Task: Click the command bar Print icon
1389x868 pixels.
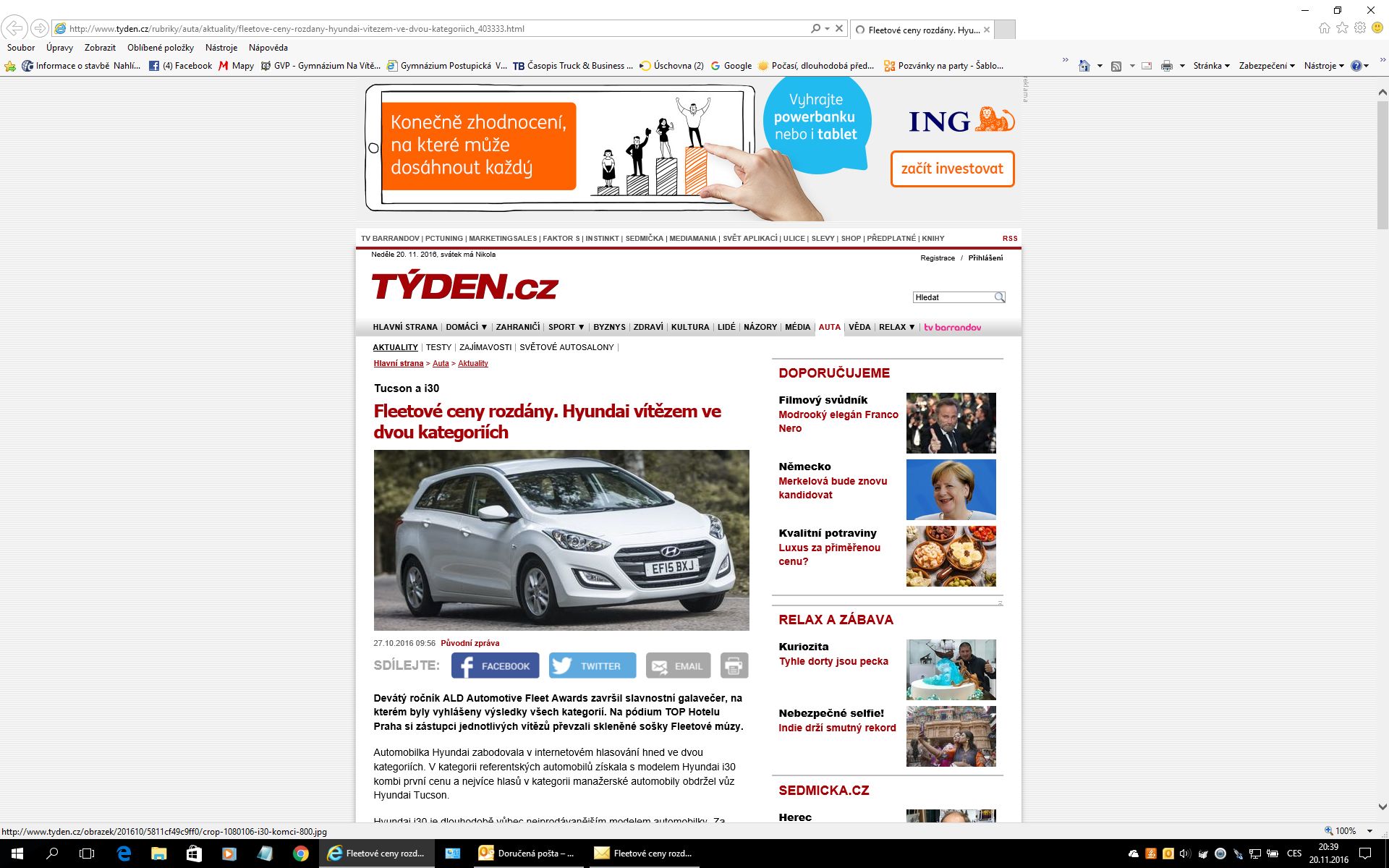Action: coord(1166,66)
